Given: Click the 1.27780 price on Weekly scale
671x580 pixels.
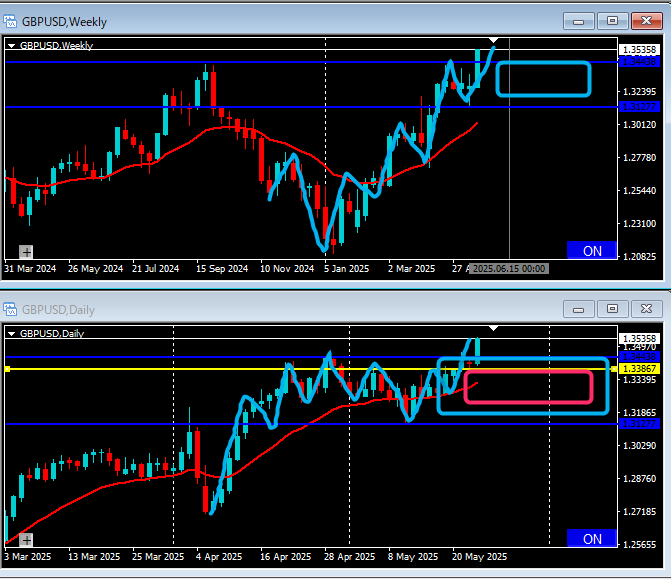Looking at the screenshot, I should pos(639,158).
